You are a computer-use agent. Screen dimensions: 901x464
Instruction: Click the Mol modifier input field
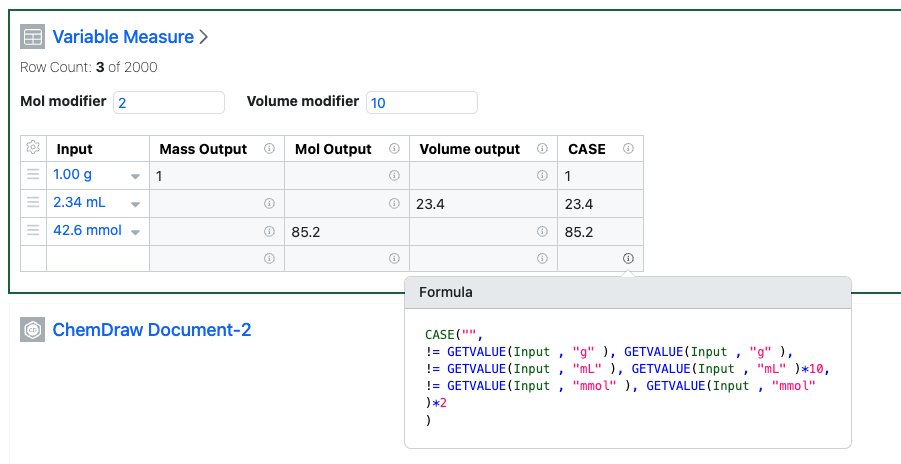[170, 102]
